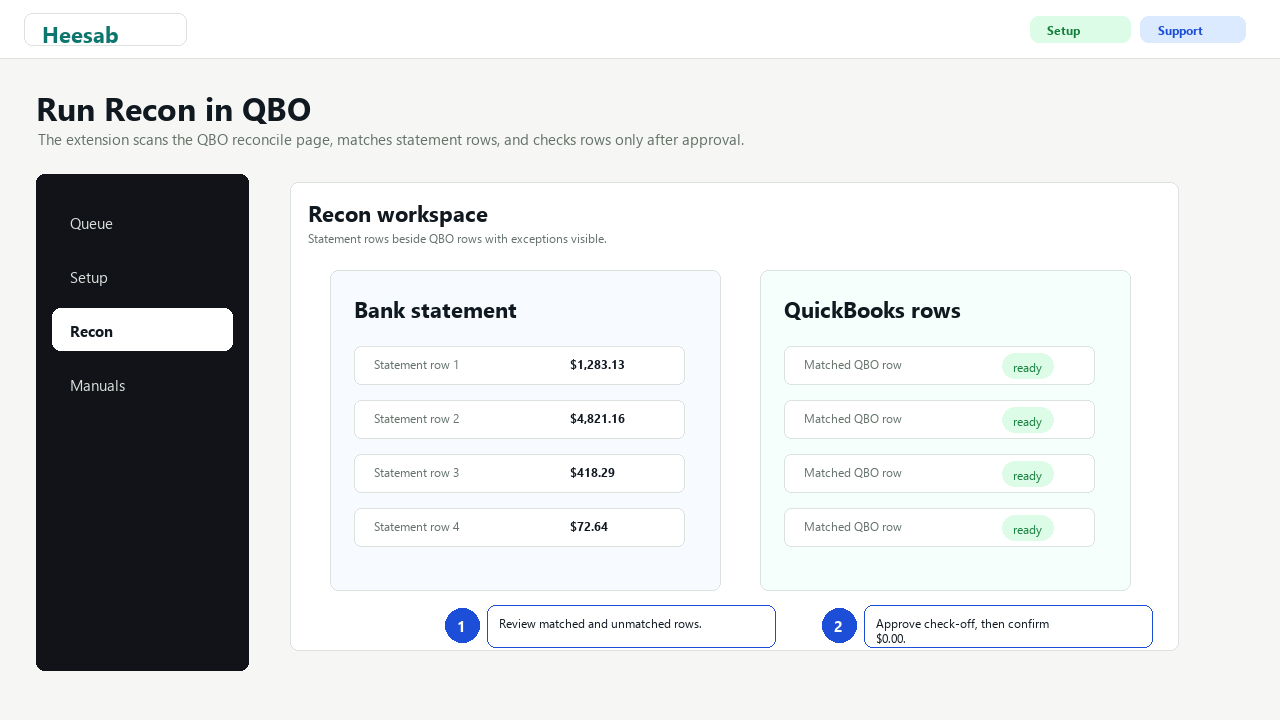This screenshot has width=1280, height=720.
Task: Click the $1,283.13 amount
Action: coord(597,365)
